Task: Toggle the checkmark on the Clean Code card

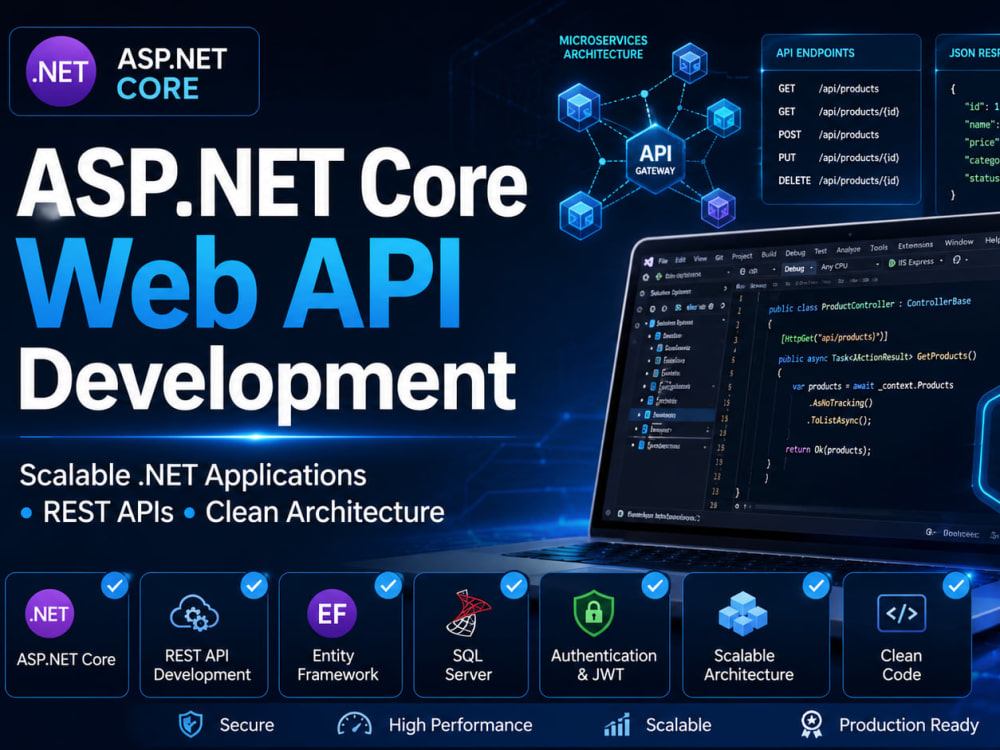Action: click(x=957, y=585)
